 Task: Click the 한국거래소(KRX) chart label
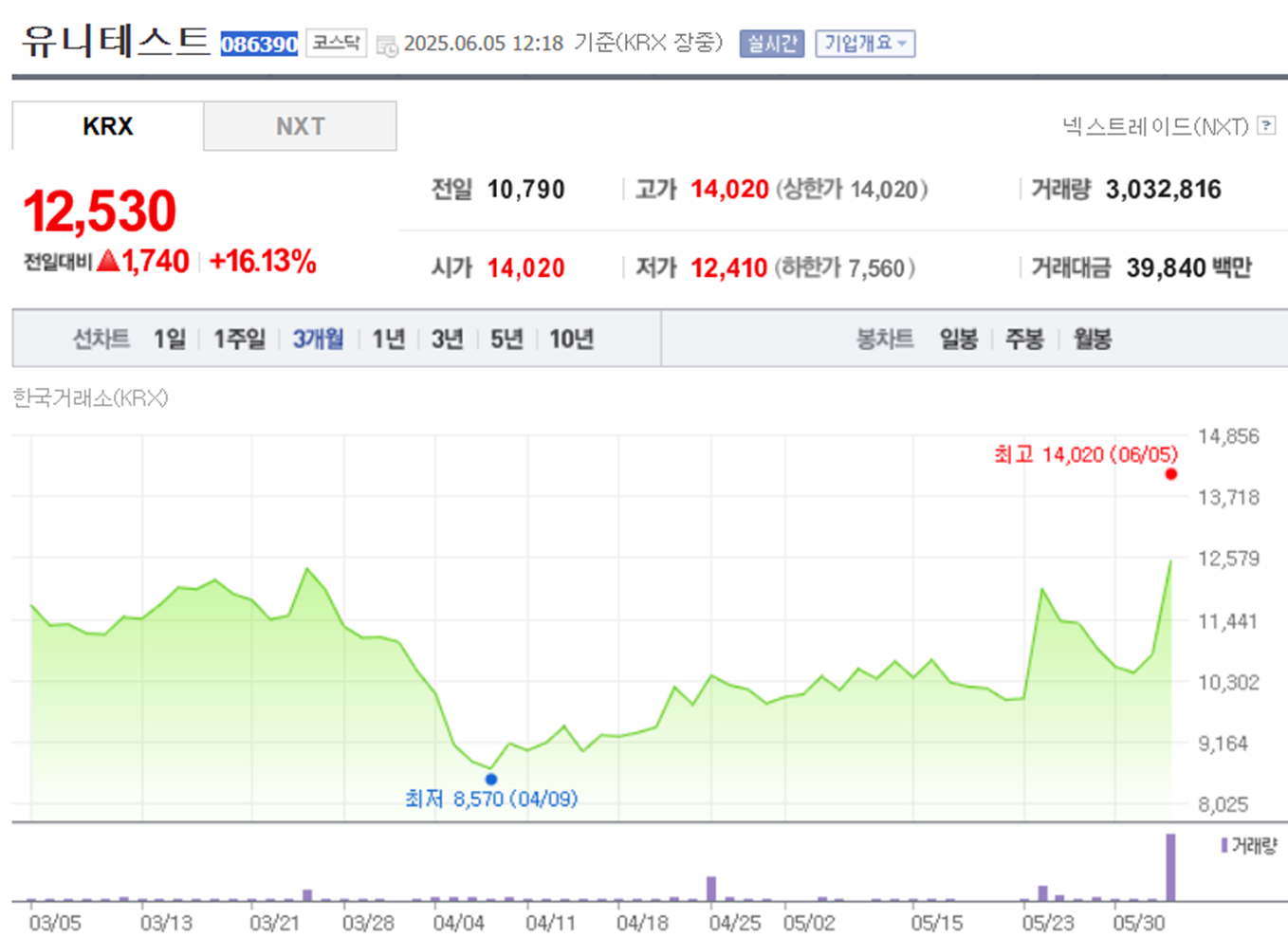coord(90,398)
